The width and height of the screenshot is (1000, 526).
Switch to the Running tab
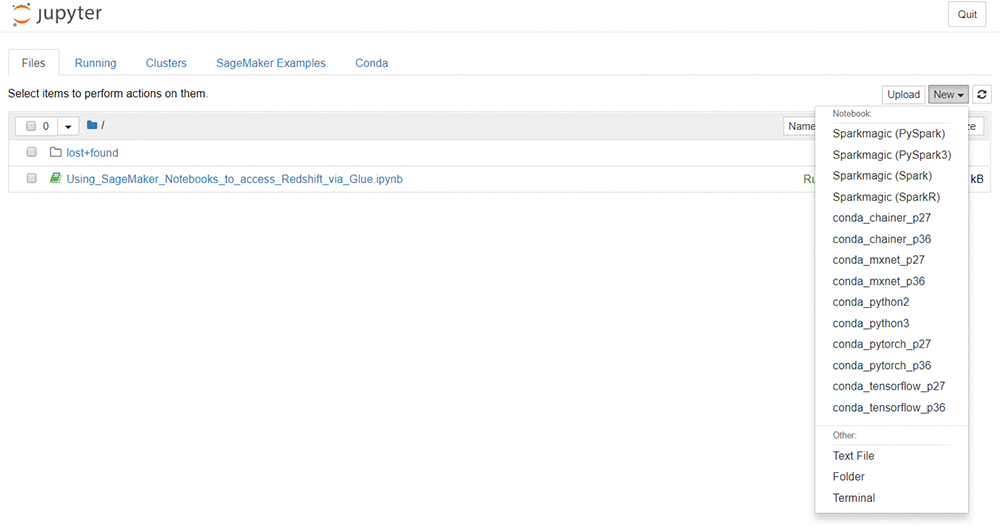coord(96,63)
